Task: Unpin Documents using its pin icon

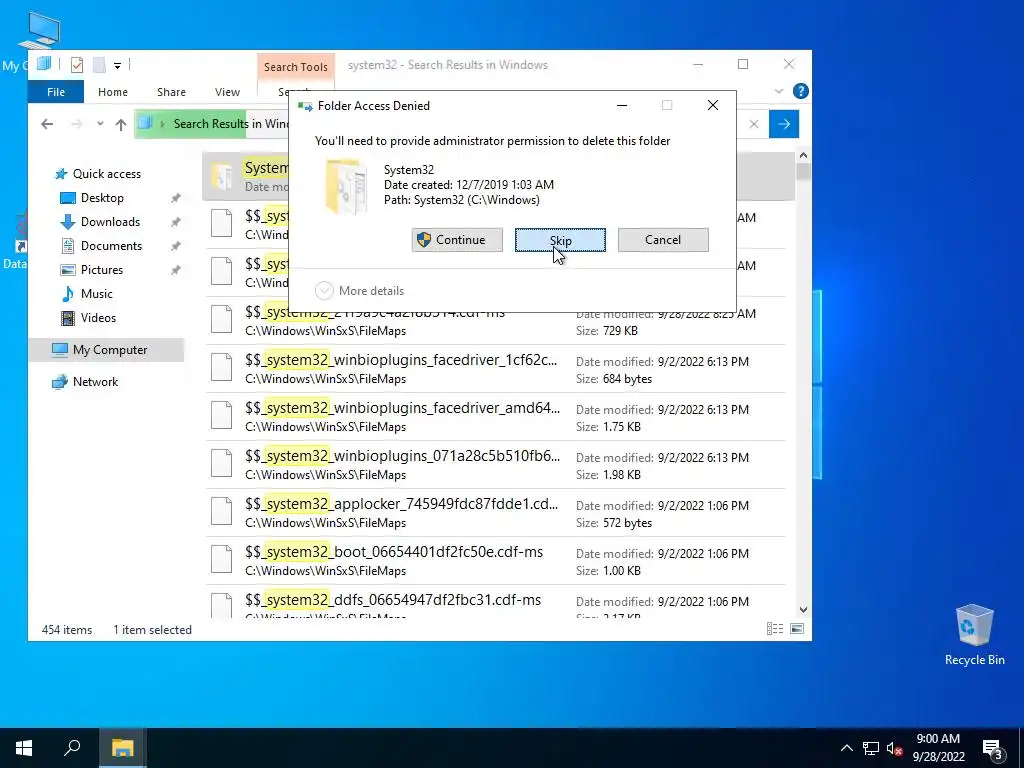Action: tap(175, 246)
